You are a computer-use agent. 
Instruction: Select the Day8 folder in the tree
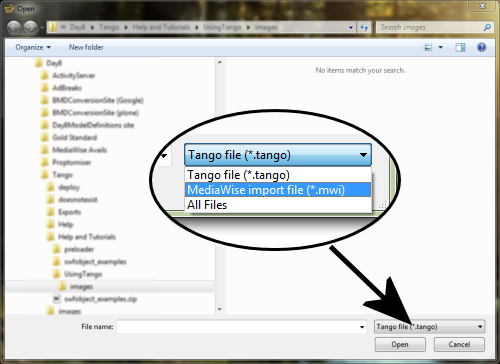pyautogui.click(x=54, y=63)
